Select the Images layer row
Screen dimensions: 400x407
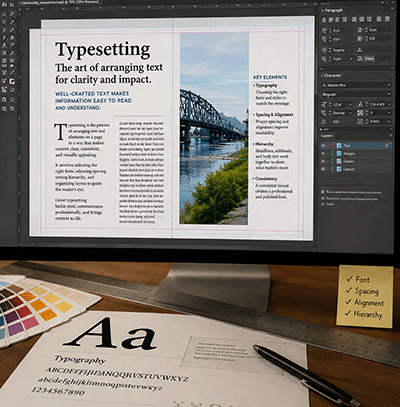pos(356,154)
